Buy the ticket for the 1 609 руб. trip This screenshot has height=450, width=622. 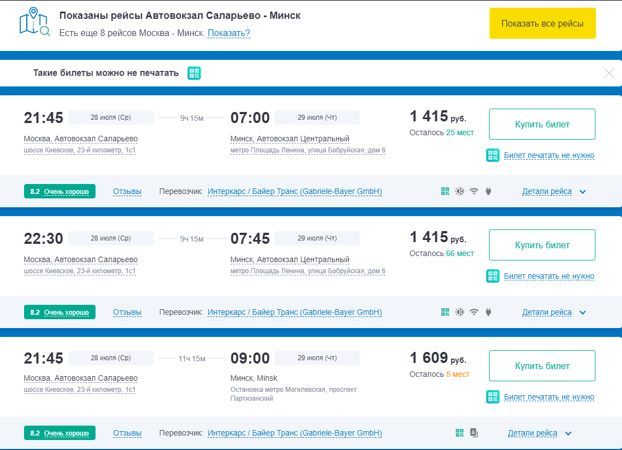(542, 366)
